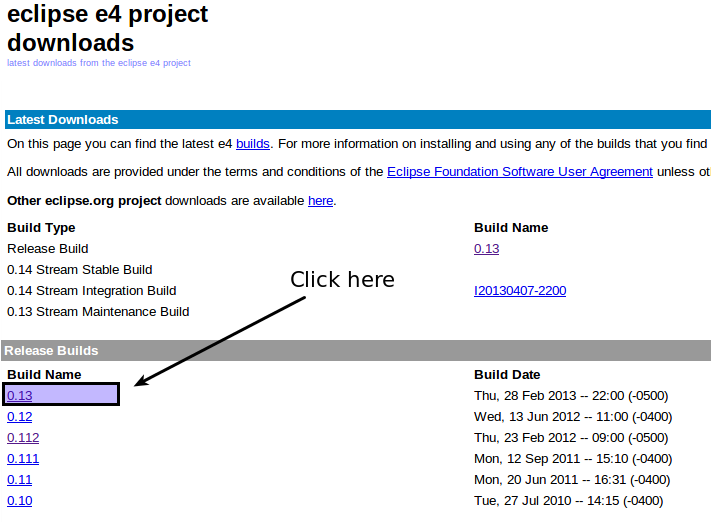Click the Build Date column header
The height and width of the screenshot is (522, 711).
pos(507,375)
